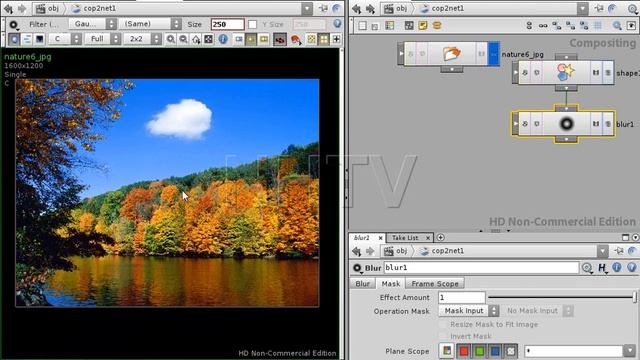The height and width of the screenshot is (360, 640).
Task: Open Operation Mask 'Mask Input' dropdown
Action: pyautogui.click(x=469, y=311)
